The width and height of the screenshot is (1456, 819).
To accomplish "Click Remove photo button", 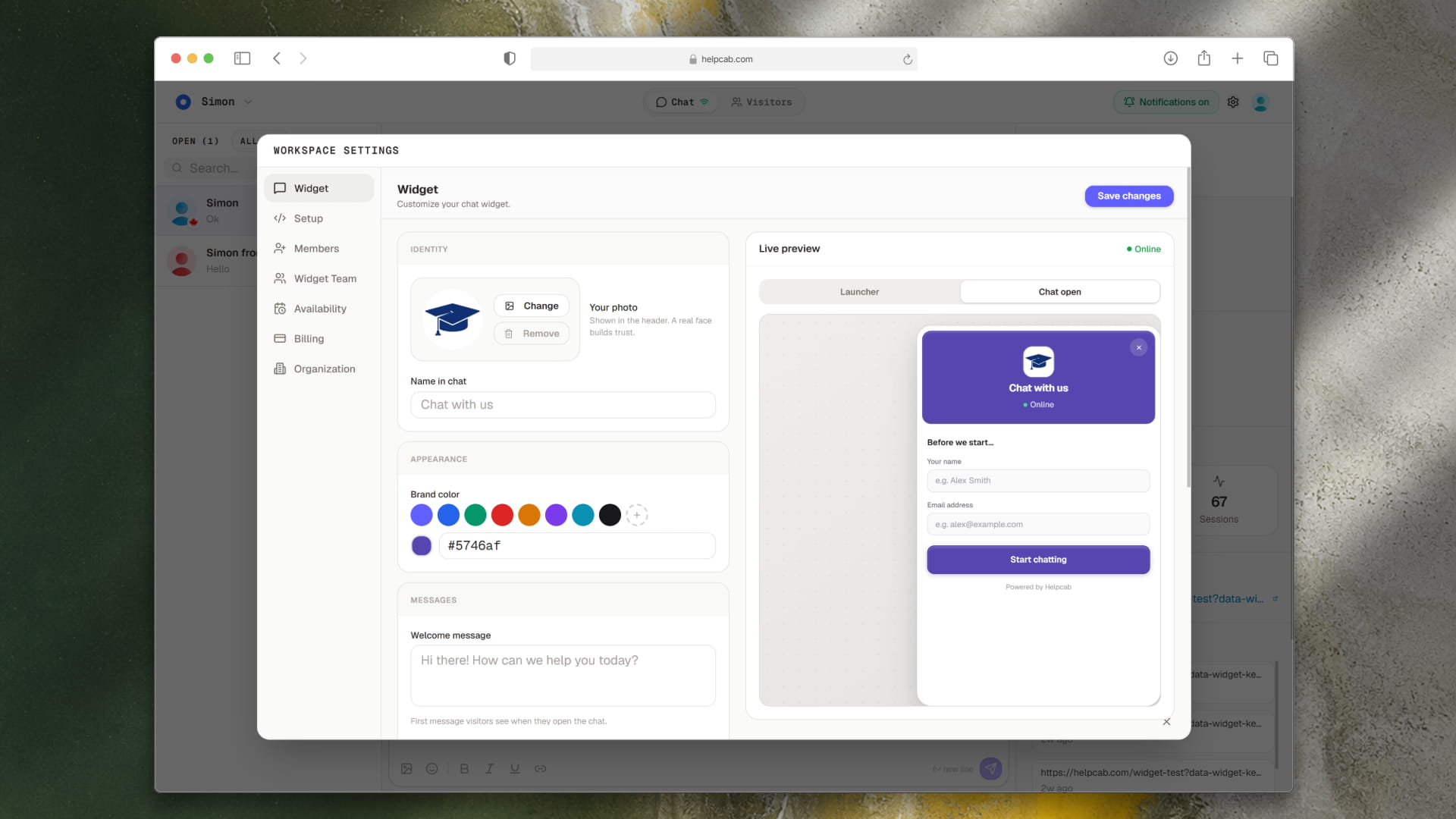I will 532,334.
